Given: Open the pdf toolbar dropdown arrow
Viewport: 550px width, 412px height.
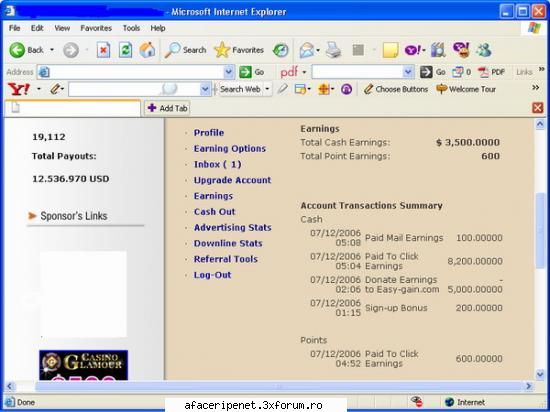Looking at the screenshot, I should (304, 72).
